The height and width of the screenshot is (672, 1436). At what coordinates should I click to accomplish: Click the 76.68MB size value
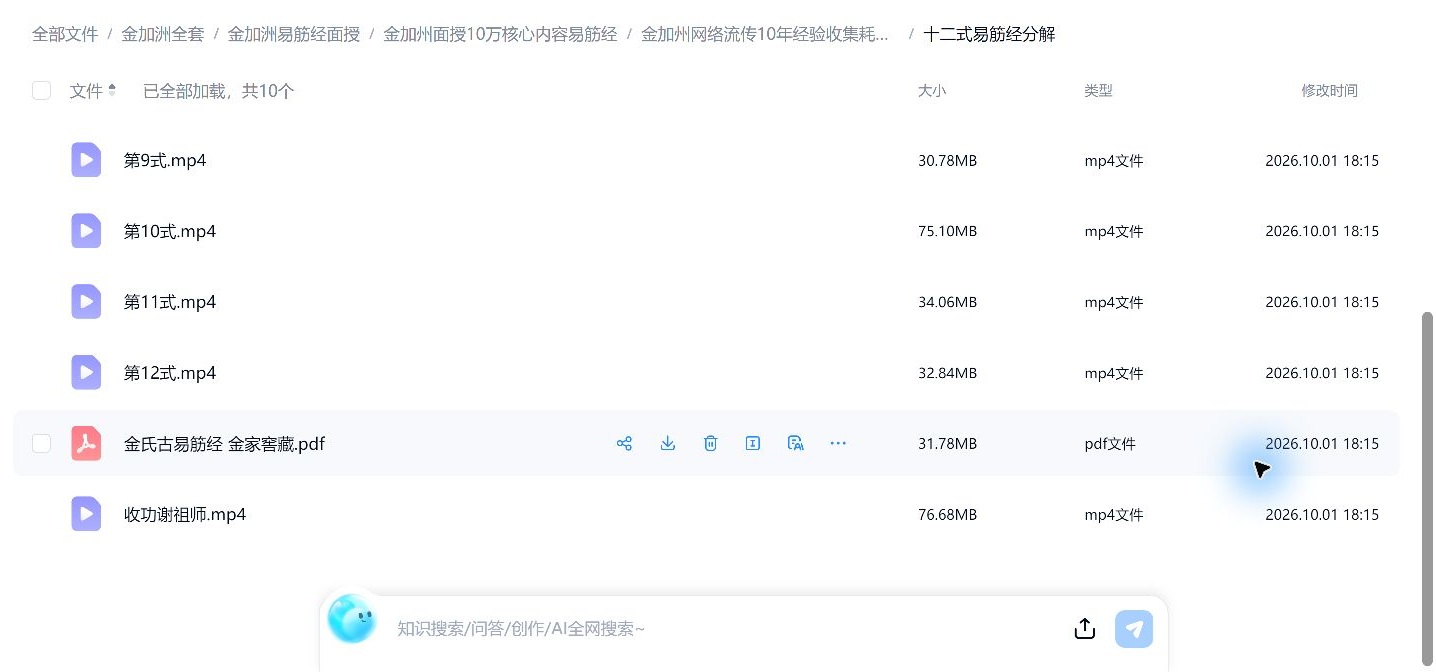point(947,514)
